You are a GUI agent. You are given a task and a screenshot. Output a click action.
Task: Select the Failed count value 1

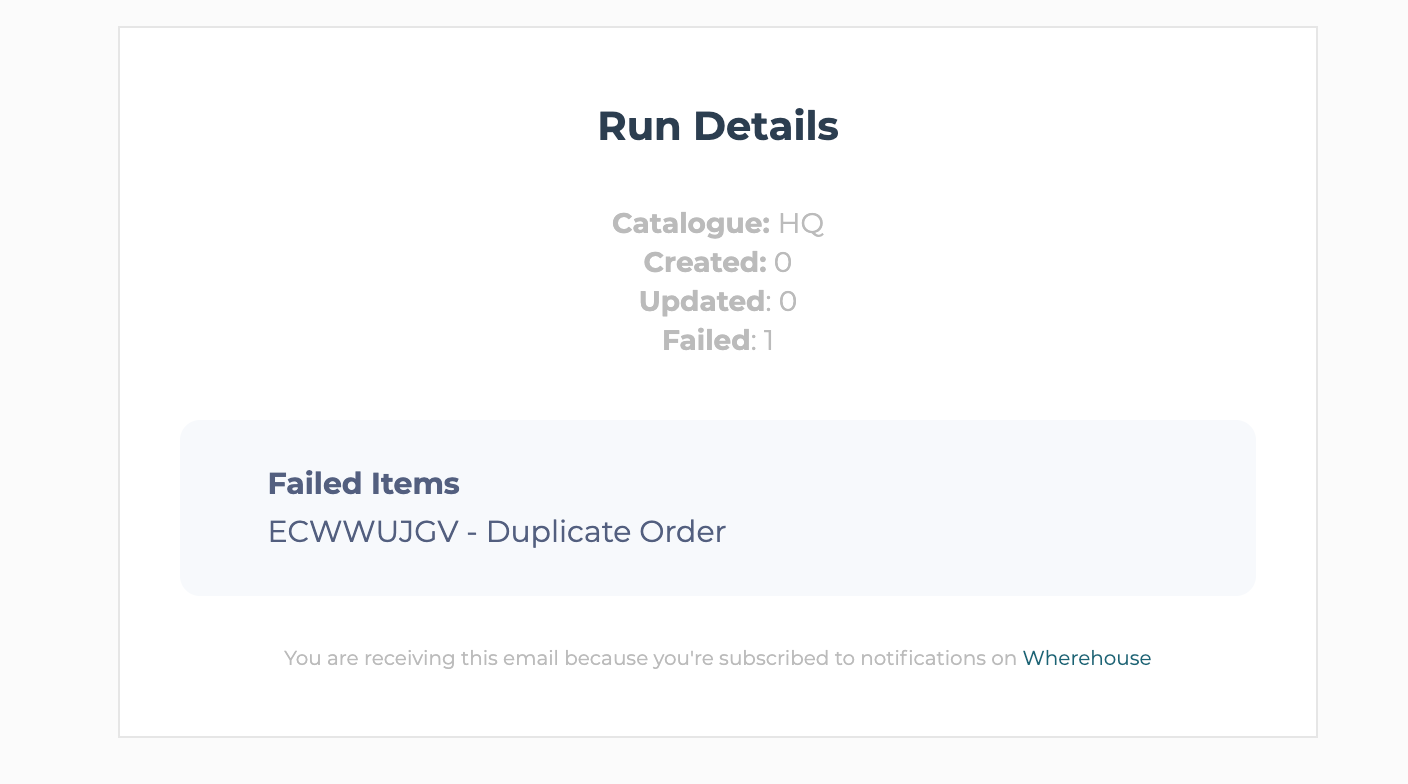pyautogui.click(x=769, y=340)
